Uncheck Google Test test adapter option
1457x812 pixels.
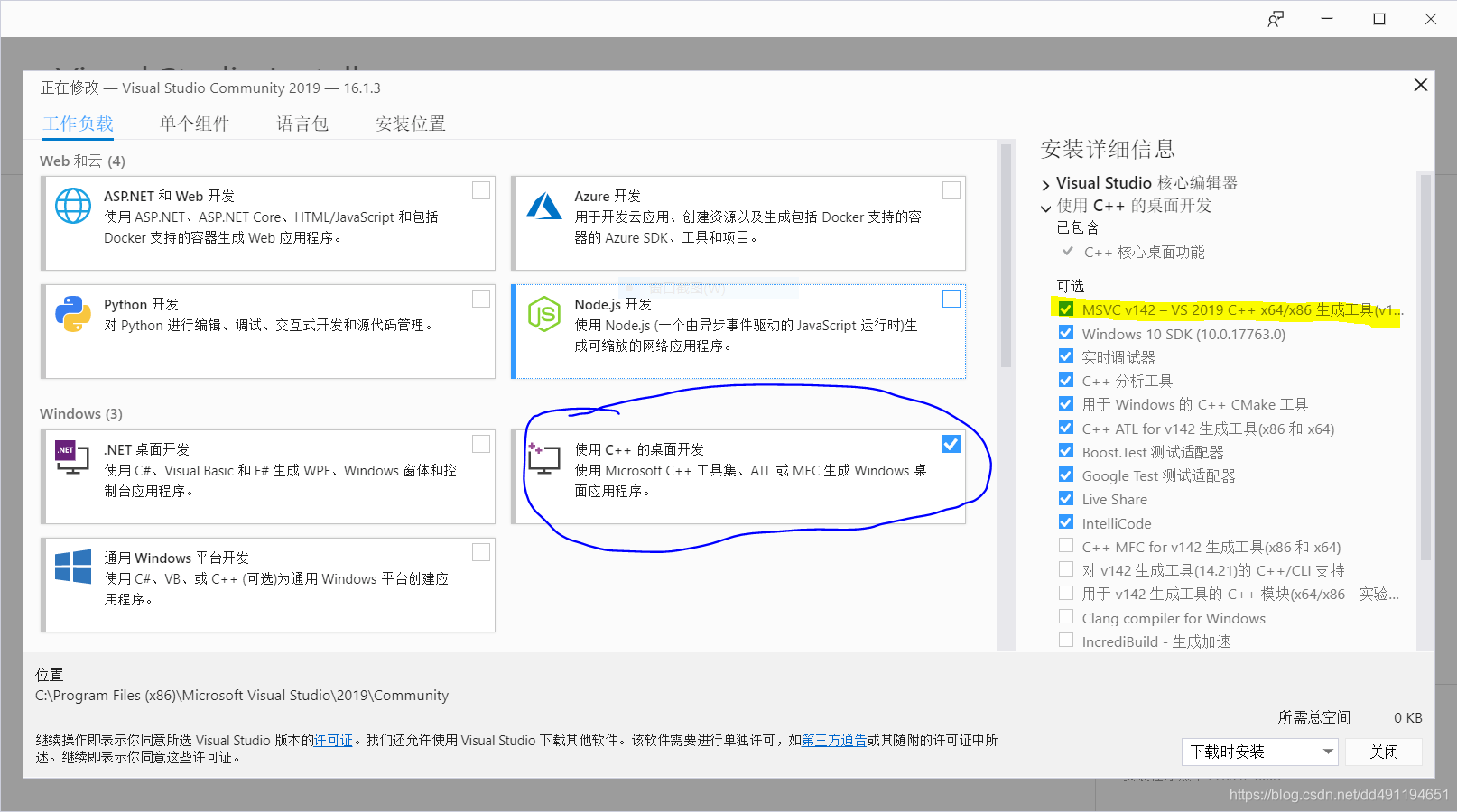coord(1066,475)
